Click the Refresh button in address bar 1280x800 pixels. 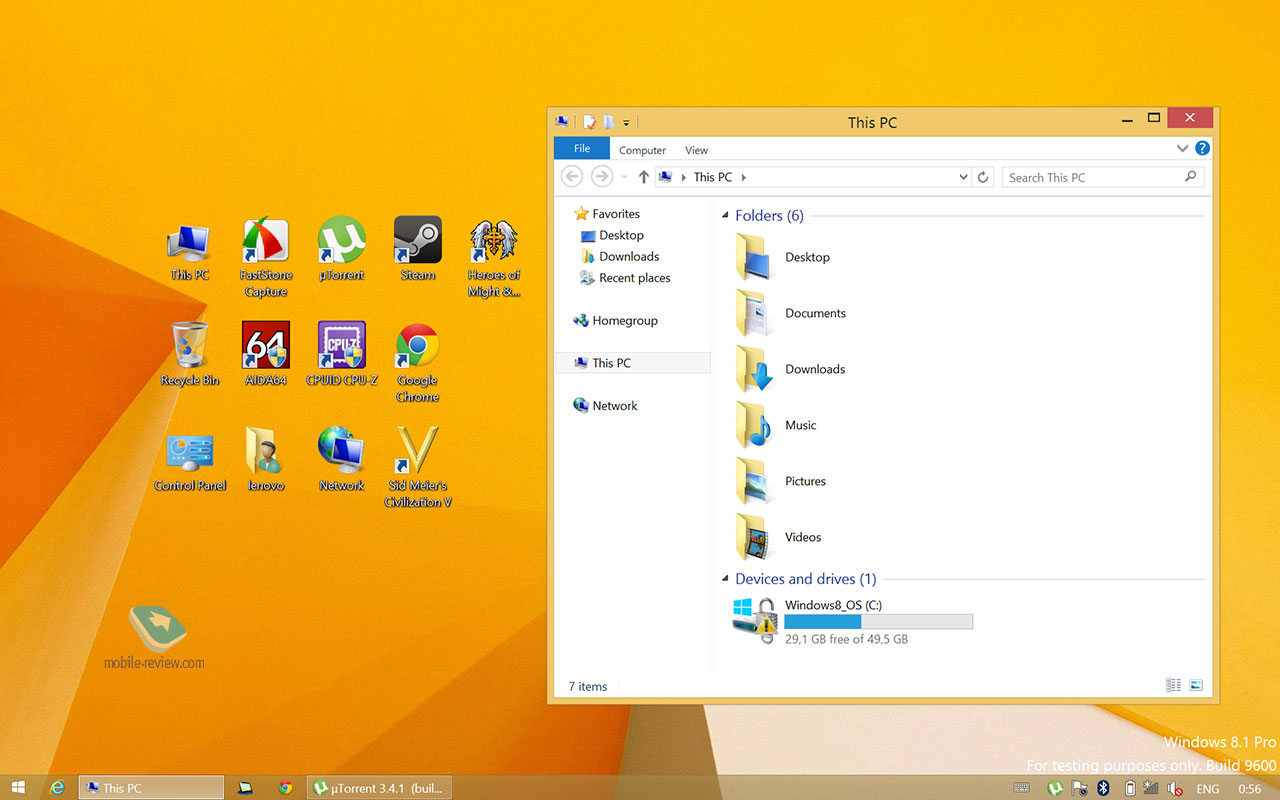point(983,177)
